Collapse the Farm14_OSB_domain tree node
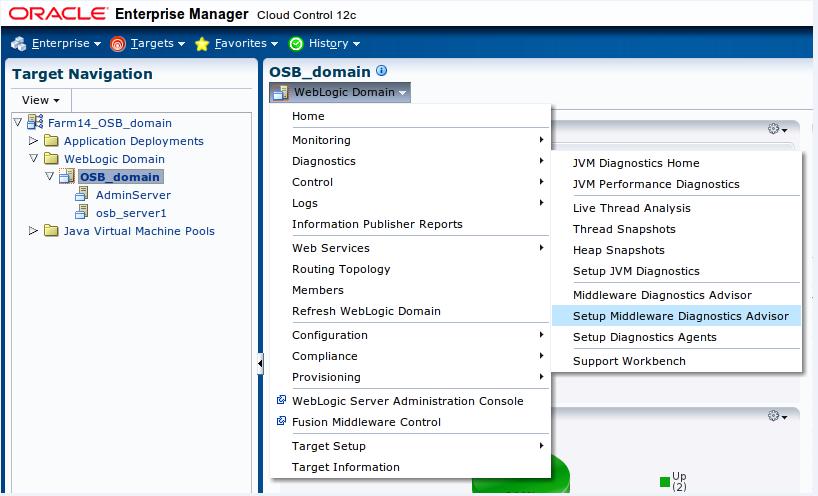This screenshot has width=818, height=496. [18, 122]
